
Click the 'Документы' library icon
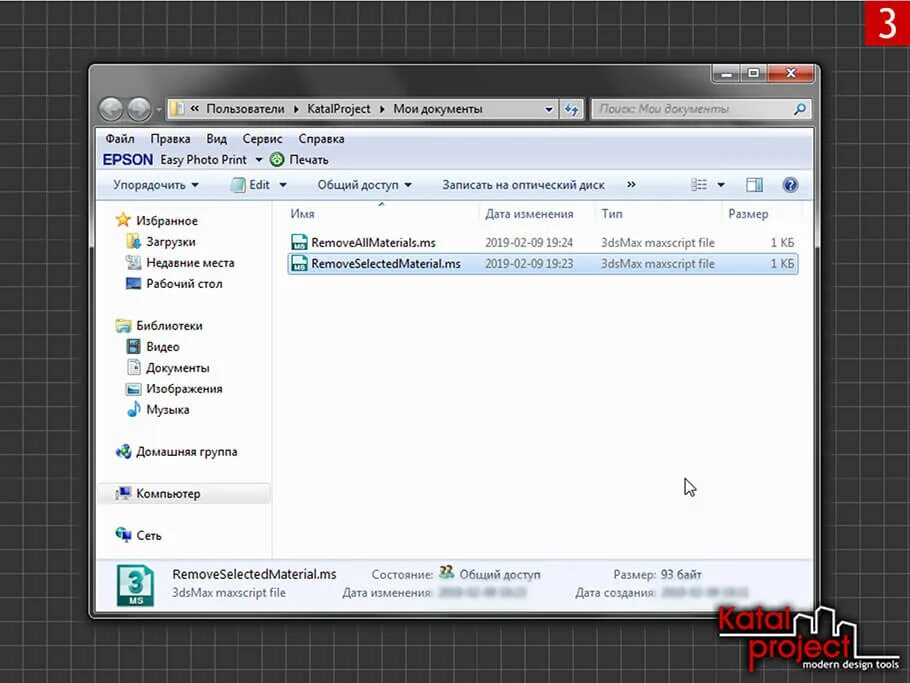pos(133,367)
